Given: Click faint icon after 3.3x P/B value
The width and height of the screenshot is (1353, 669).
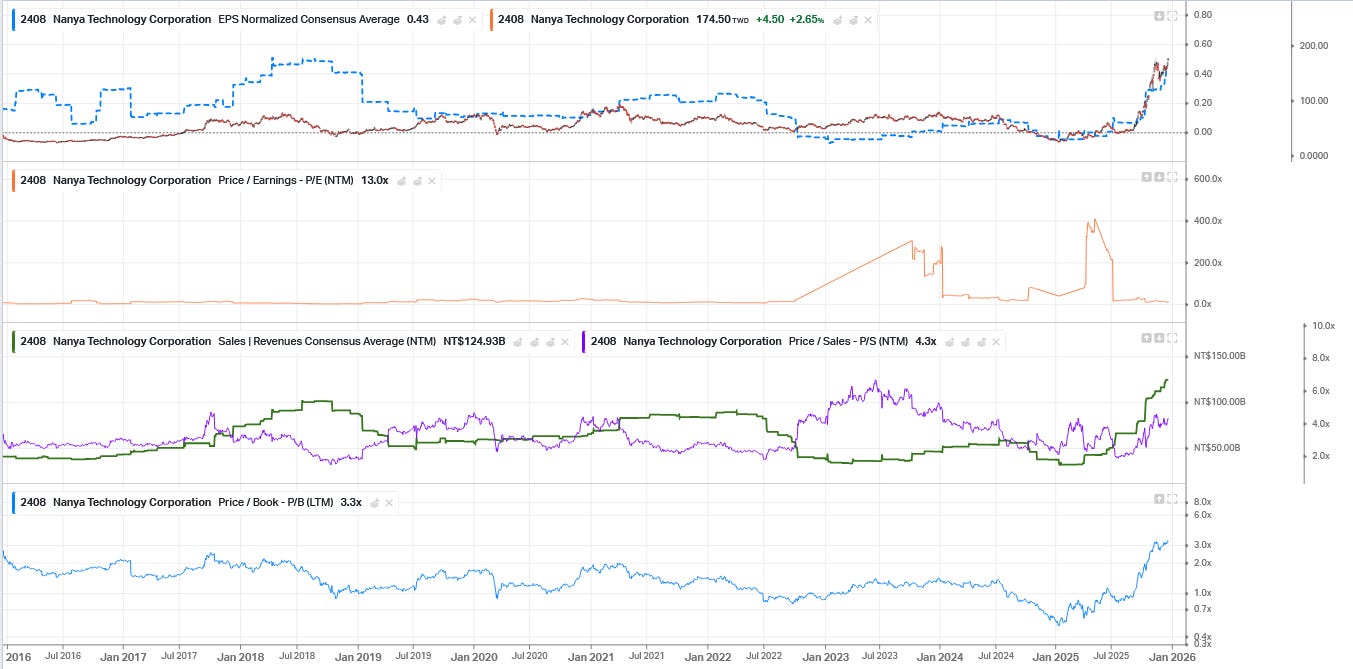Looking at the screenshot, I should tap(374, 502).
